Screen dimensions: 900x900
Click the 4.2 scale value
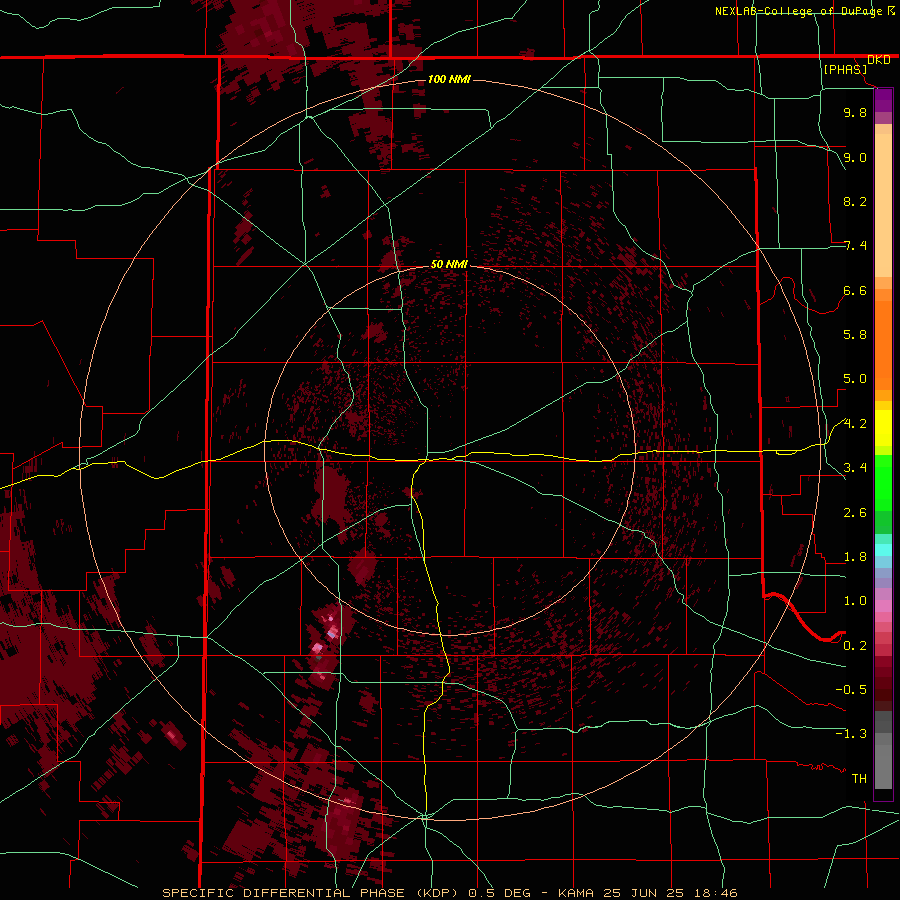[855, 424]
